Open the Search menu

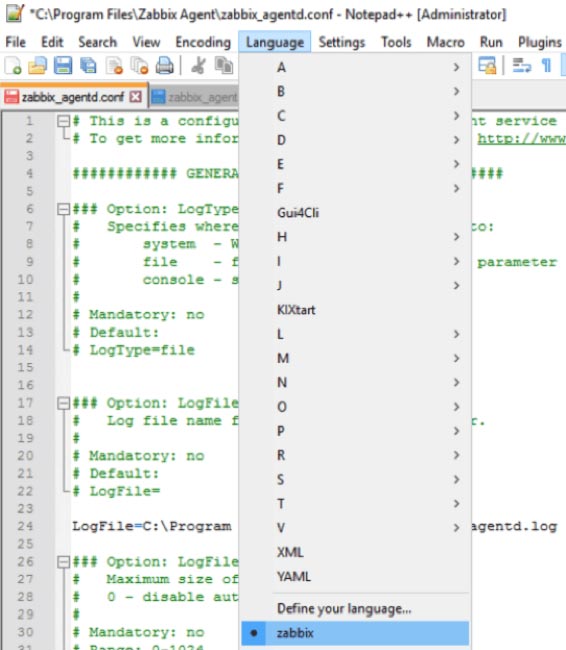(x=97, y=42)
